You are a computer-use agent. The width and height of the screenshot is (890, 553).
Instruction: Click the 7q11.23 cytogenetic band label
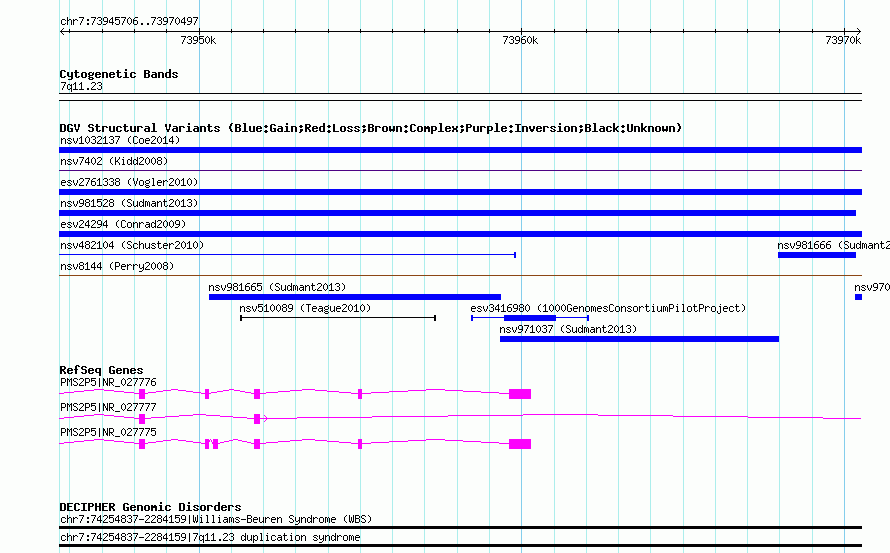[x=81, y=86]
